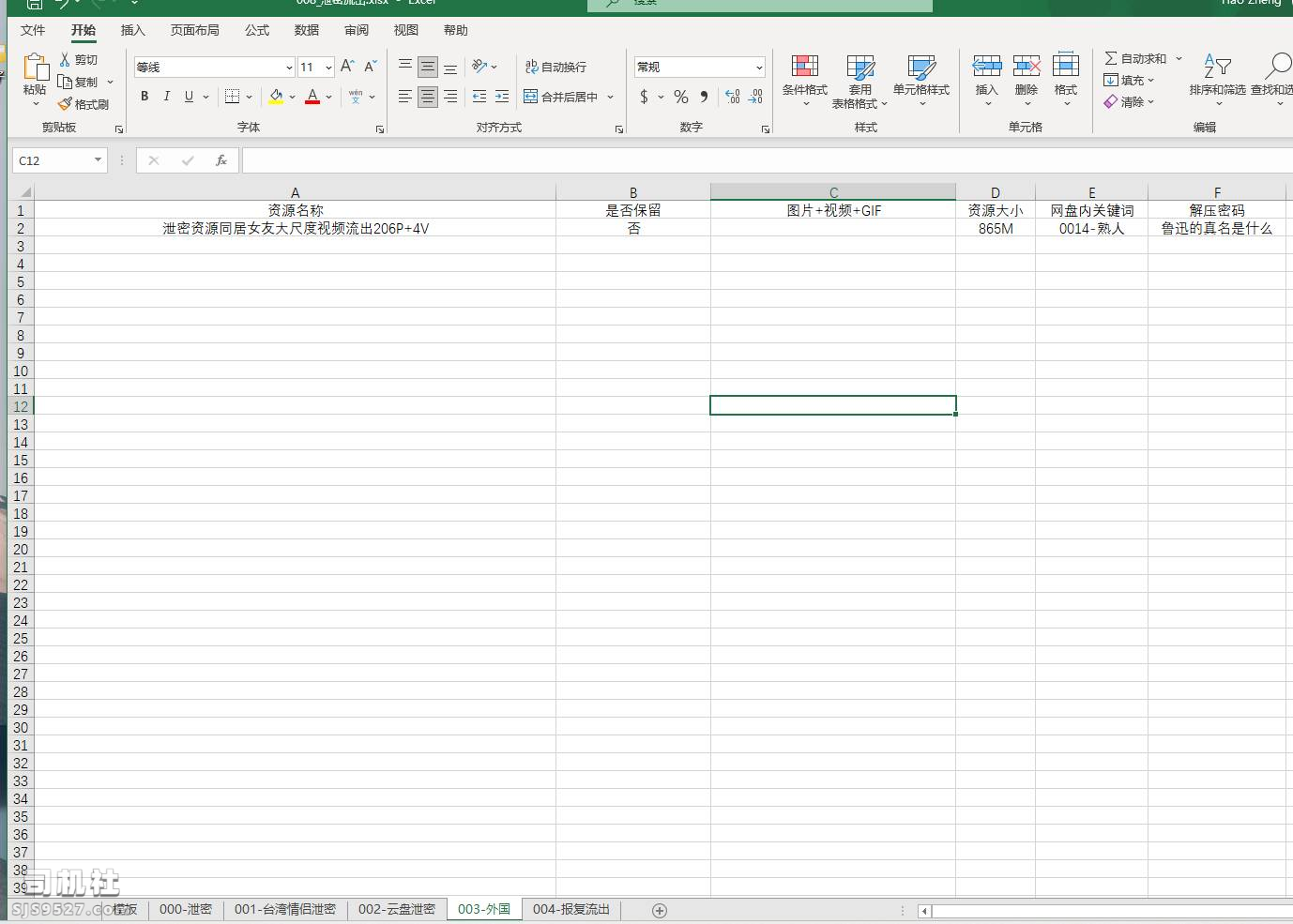Open sheet tab 000-泄密

186,909
